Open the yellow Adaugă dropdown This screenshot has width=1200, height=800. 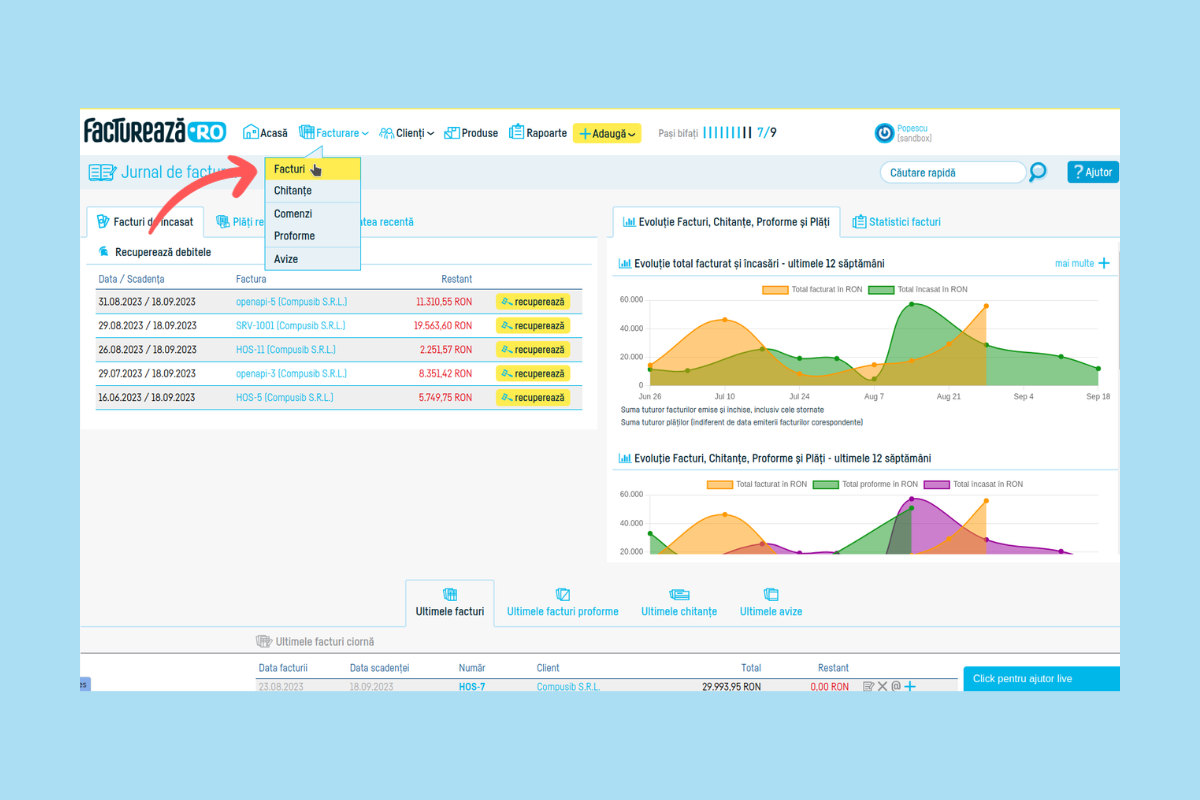[x=607, y=133]
